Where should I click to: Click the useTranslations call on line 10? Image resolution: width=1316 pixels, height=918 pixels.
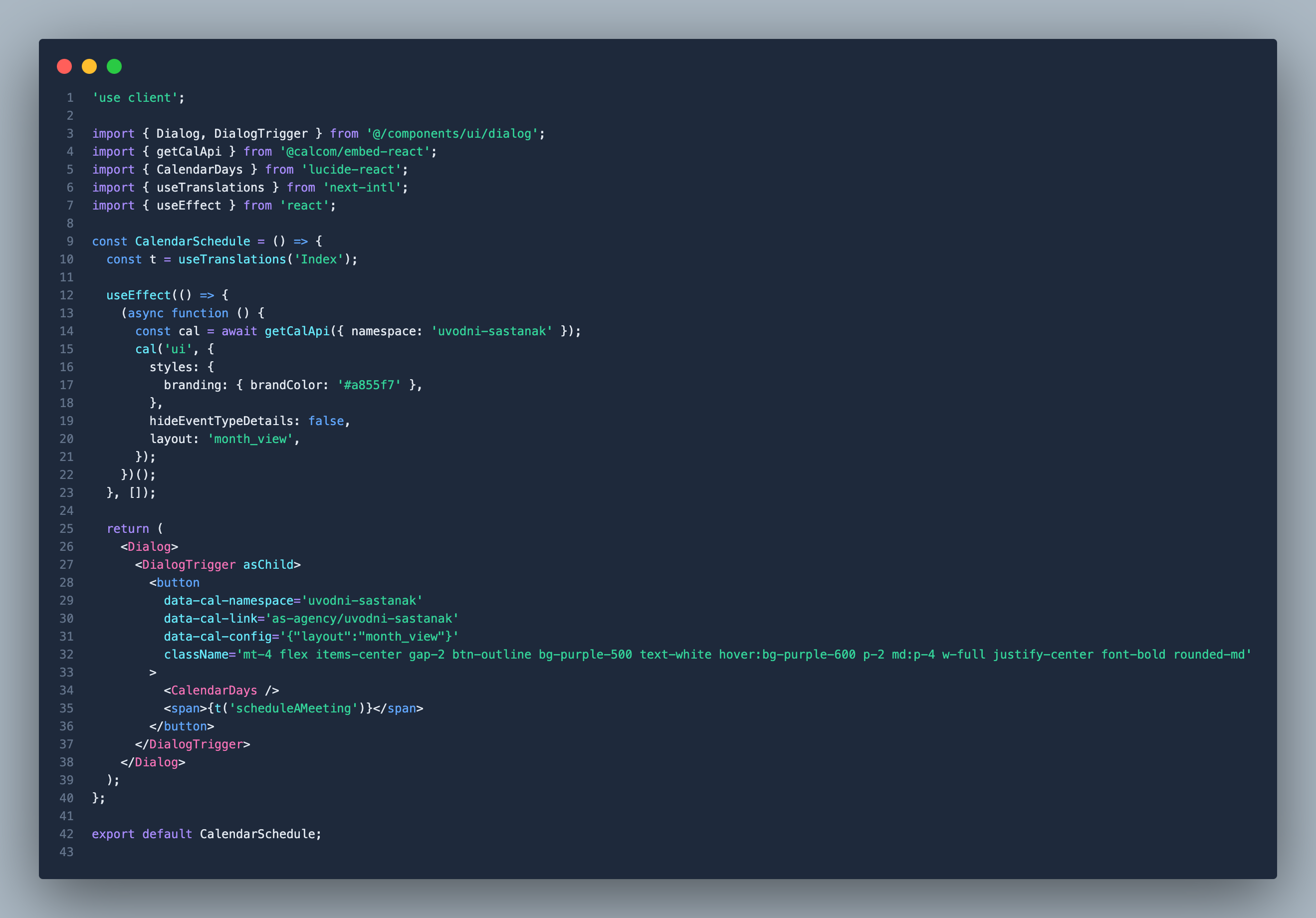231,259
